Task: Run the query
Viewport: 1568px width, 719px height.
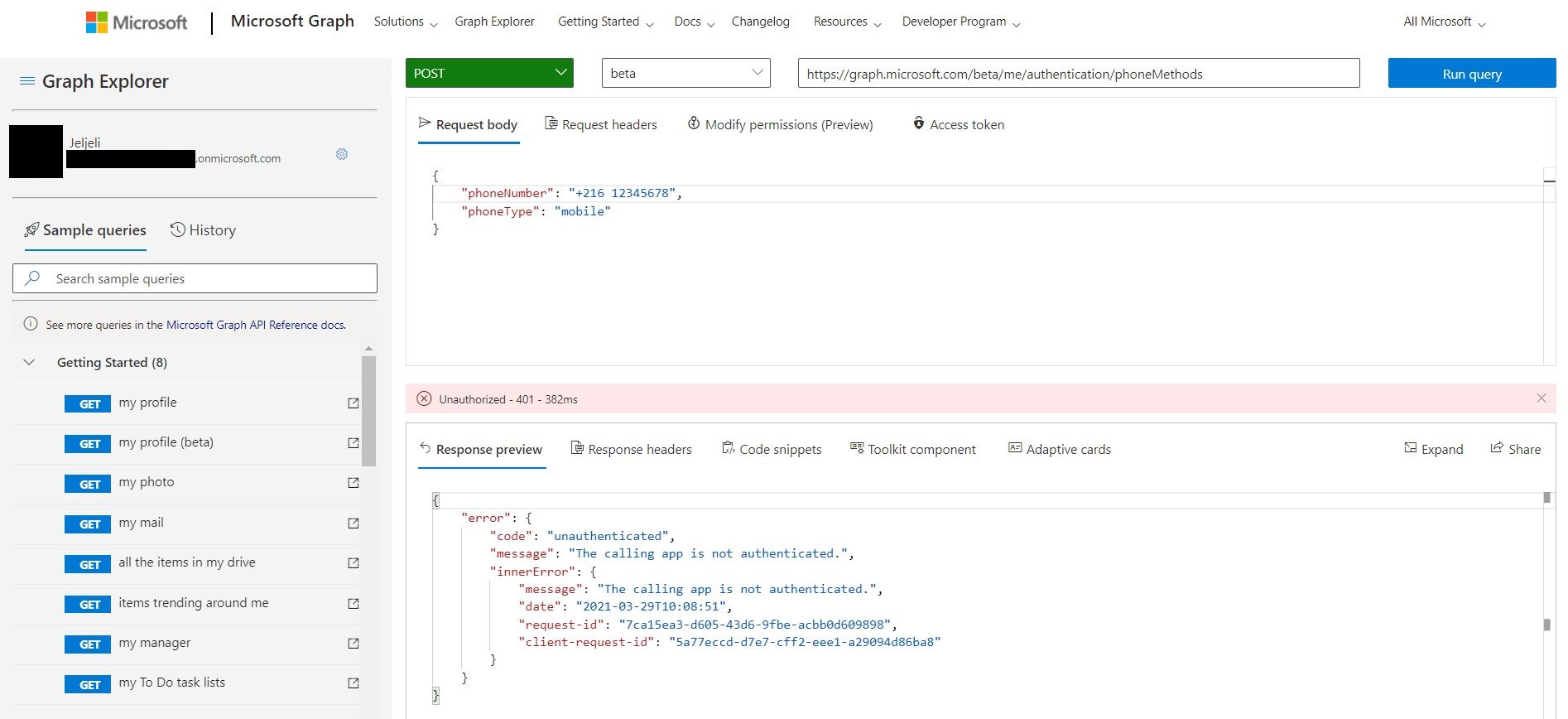Action: 1472,74
